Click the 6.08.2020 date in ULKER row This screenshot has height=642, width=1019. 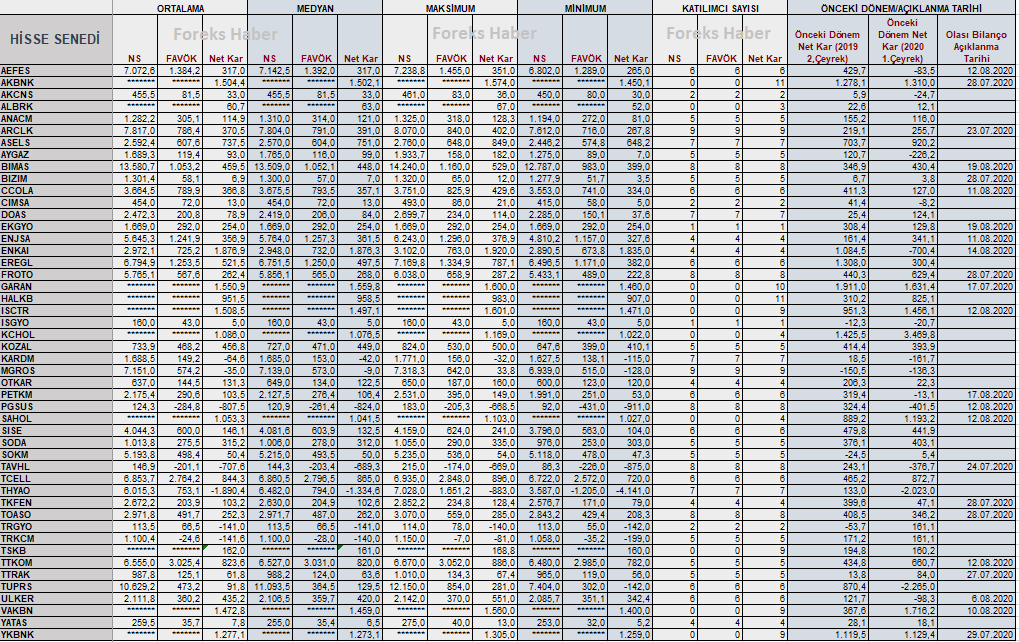[x=992, y=599]
